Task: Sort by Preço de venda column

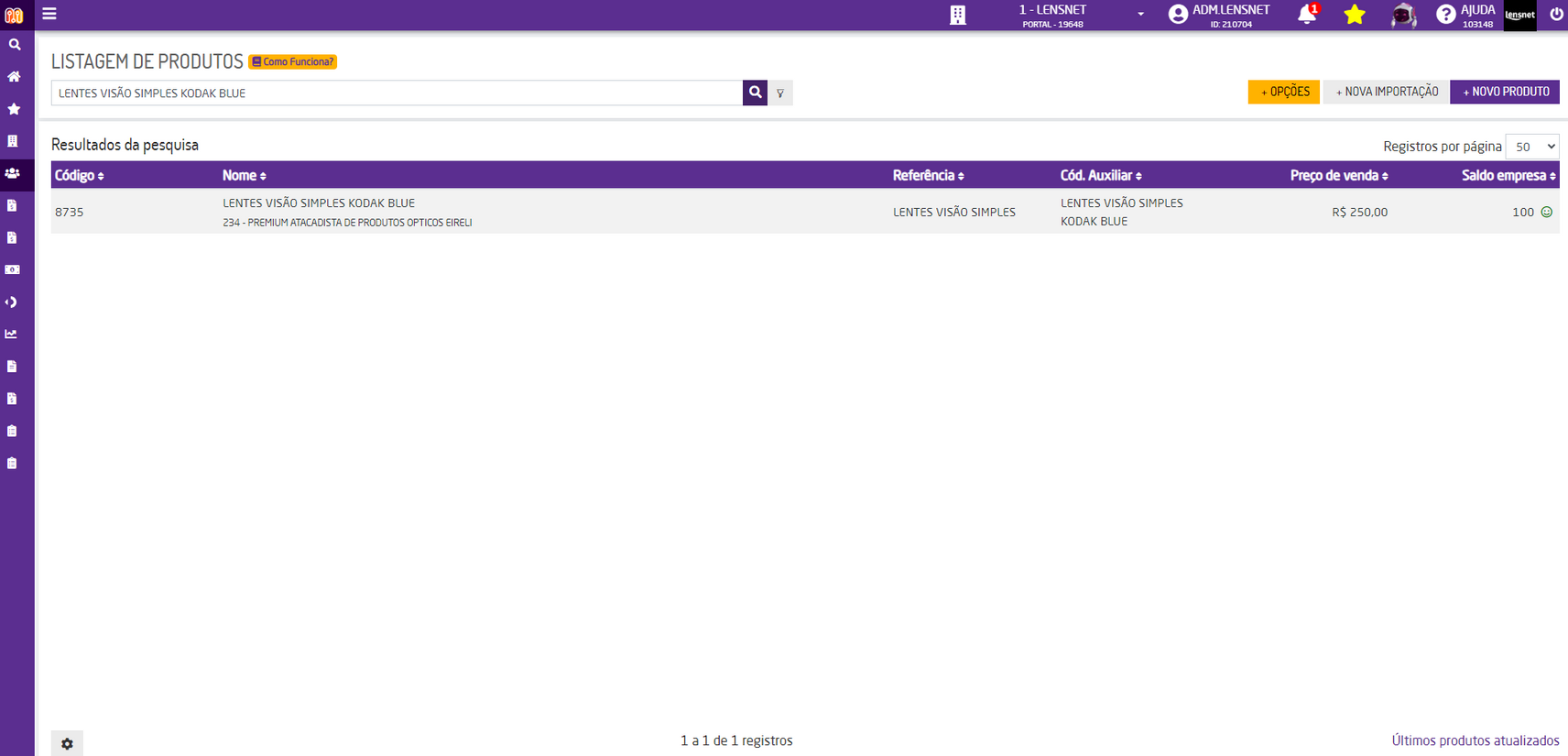Action: 1338,176
